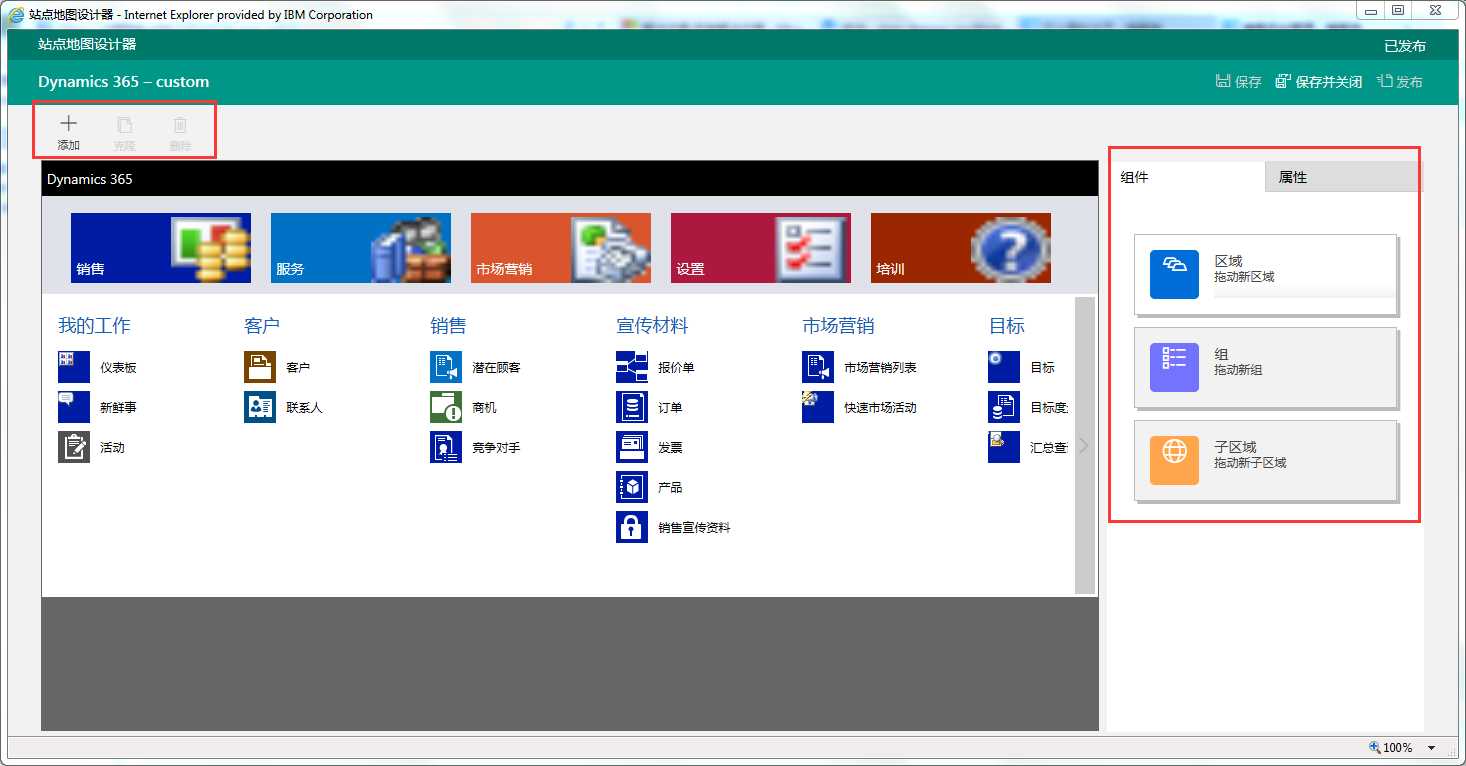Image resolution: width=1466 pixels, height=766 pixels.
Task: Select the 目标 group header
Action: 1006,326
